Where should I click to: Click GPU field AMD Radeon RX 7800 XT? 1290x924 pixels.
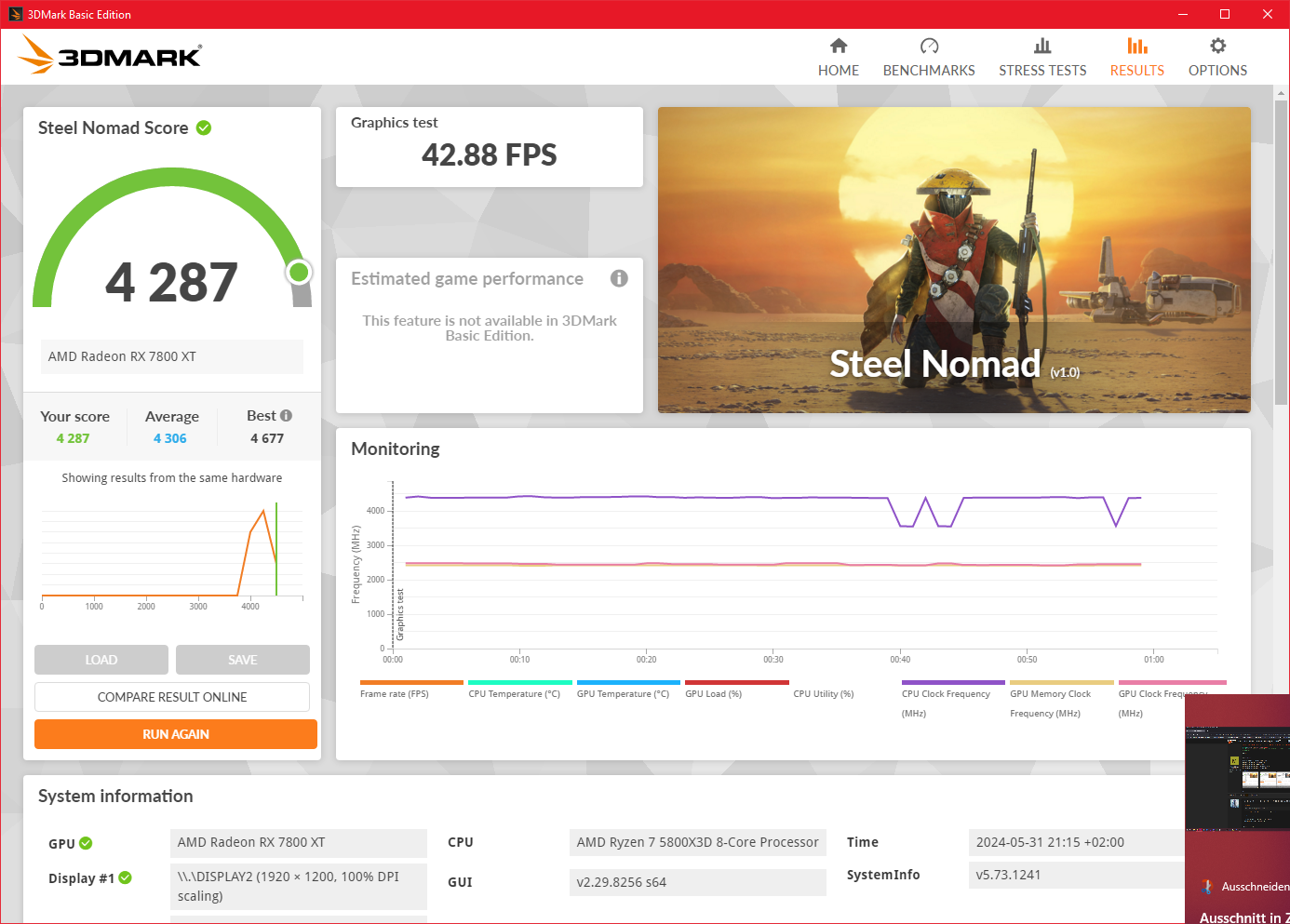[x=298, y=842]
